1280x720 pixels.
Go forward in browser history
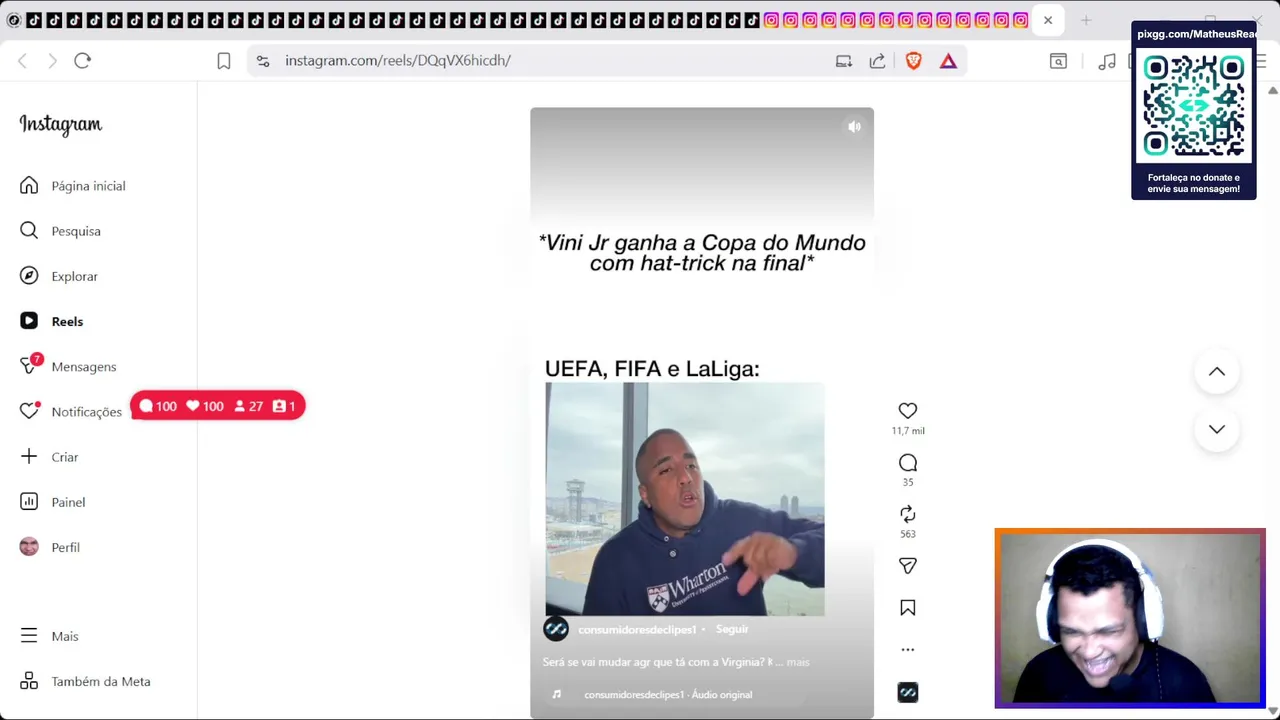coord(52,61)
